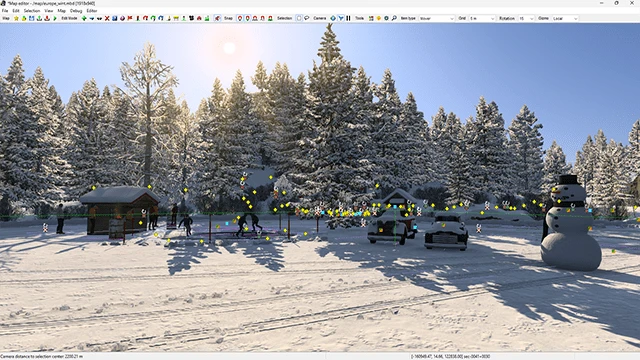Screen dimensions: 640x360
Task: Click the yellow star new map icon
Action: click(16, 18)
